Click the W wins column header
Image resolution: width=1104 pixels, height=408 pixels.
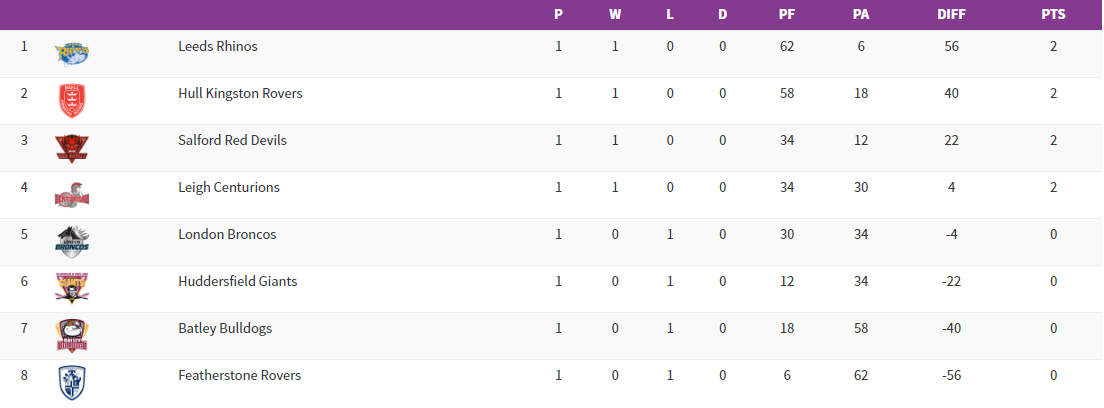pos(615,15)
